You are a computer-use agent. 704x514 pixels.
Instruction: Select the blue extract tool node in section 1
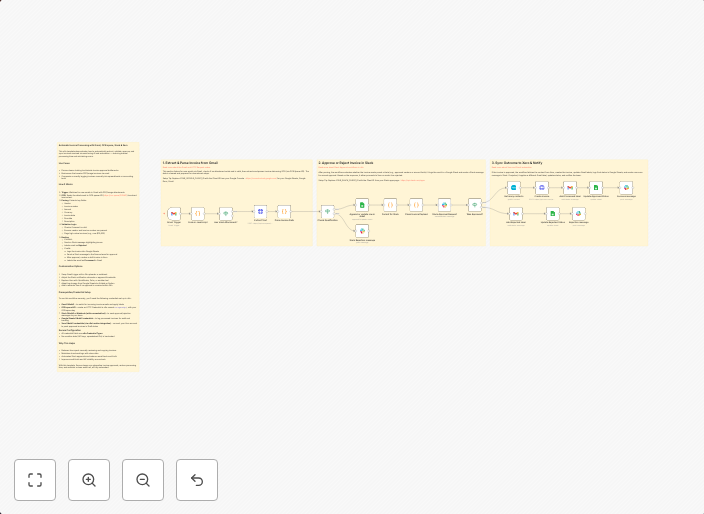click(x=260, y=212)
